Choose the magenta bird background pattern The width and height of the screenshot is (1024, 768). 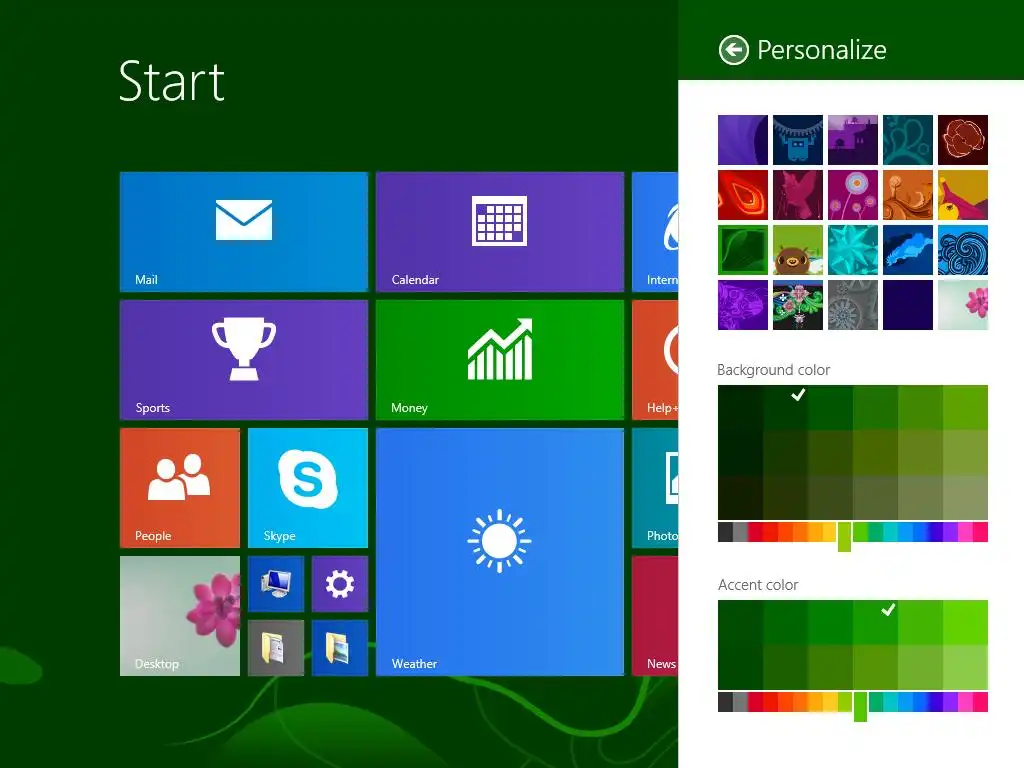click(797, 195)
